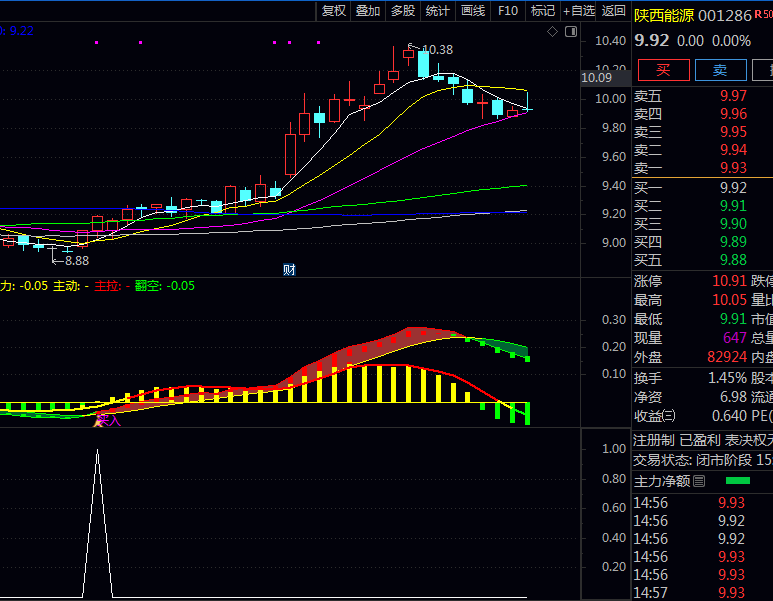Open the 标记 mark menu

pos(543,11)
